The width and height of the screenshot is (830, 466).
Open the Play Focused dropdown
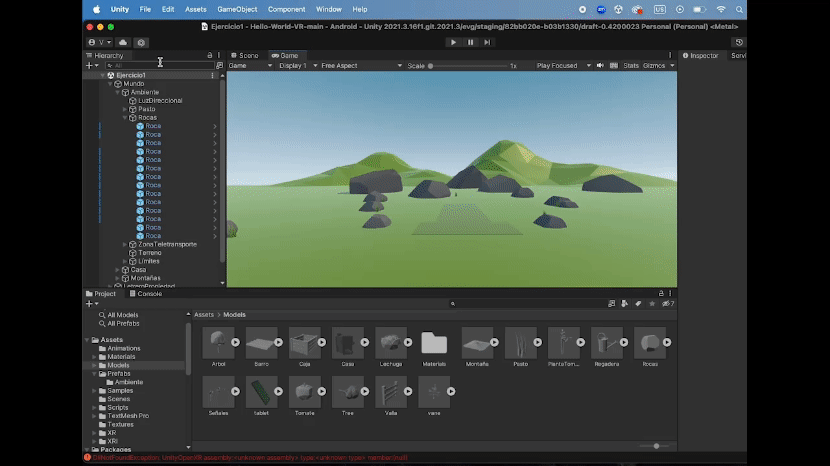point(563,66)
